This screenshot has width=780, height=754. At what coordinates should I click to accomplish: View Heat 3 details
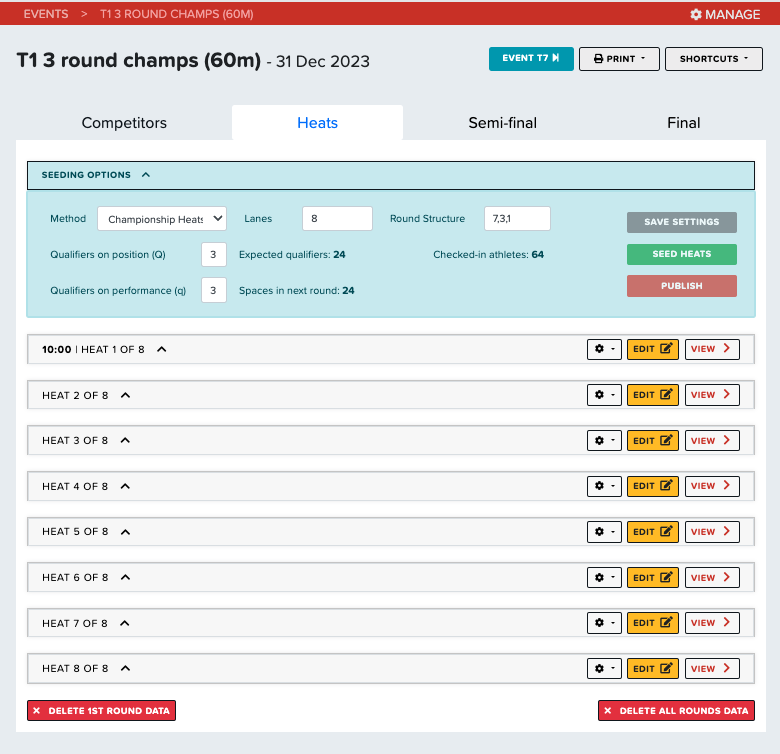712,440
